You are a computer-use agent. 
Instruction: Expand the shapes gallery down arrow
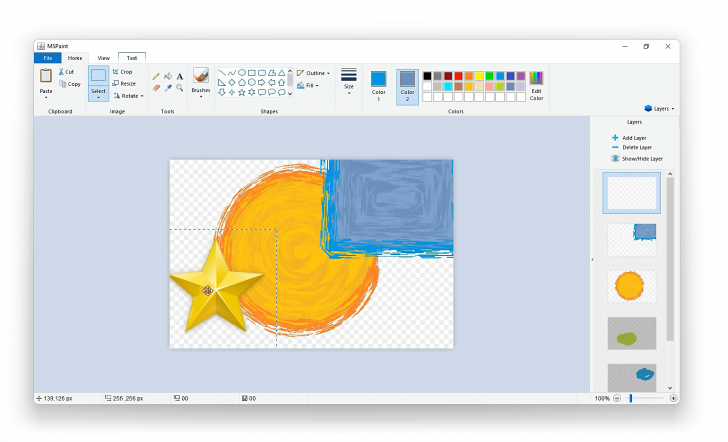pyautogui.click(x=290, y=93)
